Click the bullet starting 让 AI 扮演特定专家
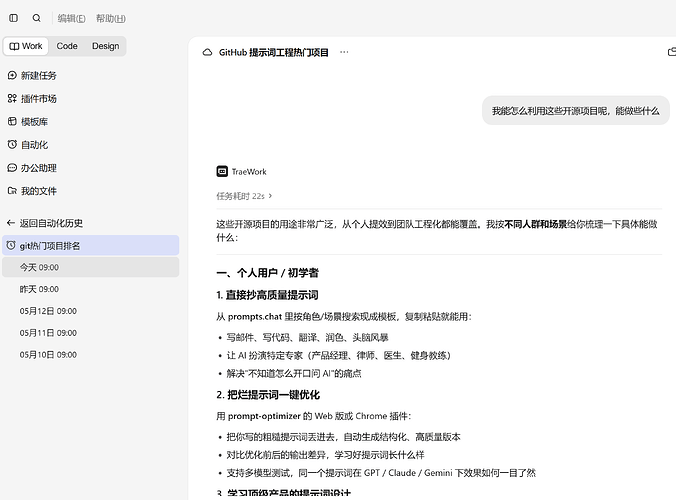This screenshot has width=676, height=500. [339, 356]
